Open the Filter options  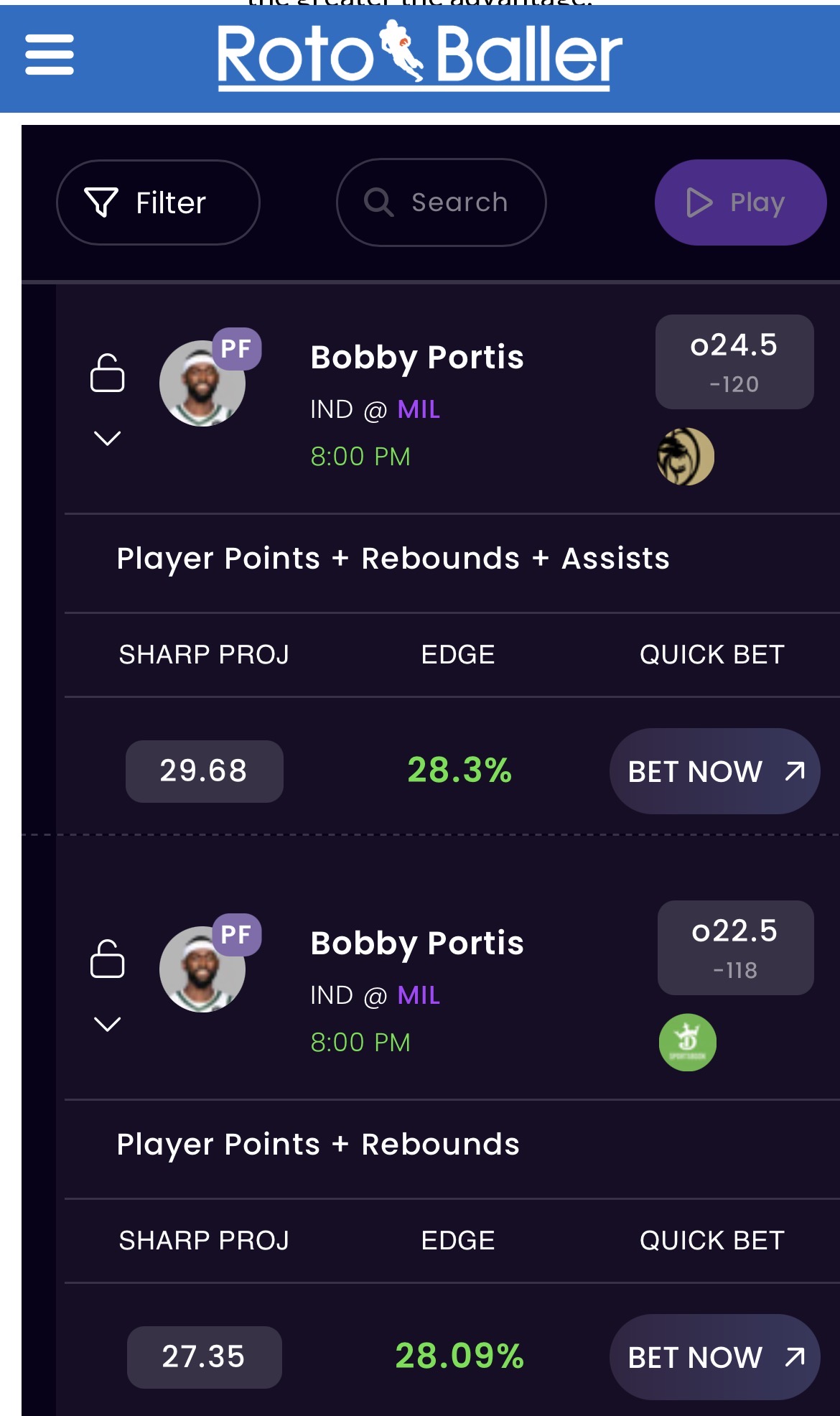pos(158,202)
